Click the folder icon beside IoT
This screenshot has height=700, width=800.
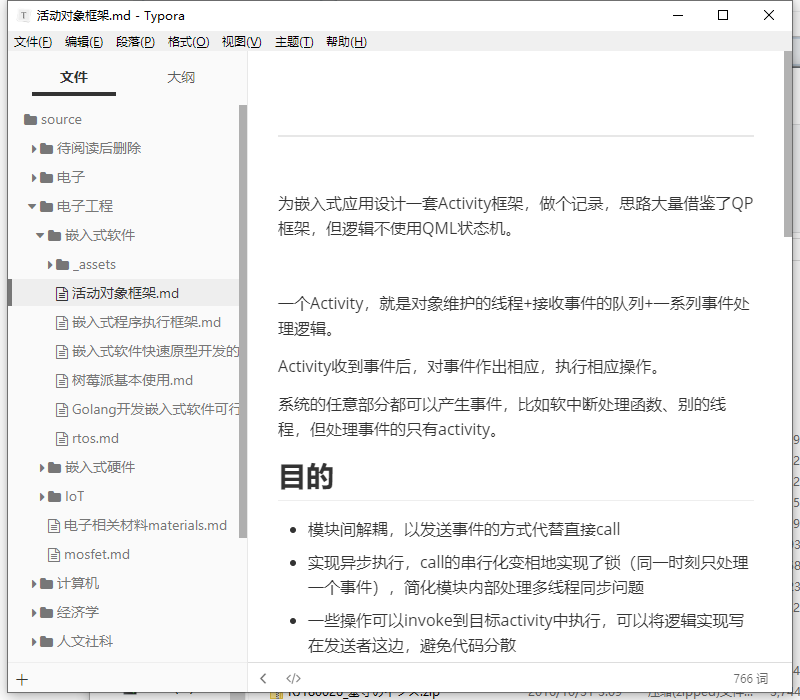click(x=54, y=497)
